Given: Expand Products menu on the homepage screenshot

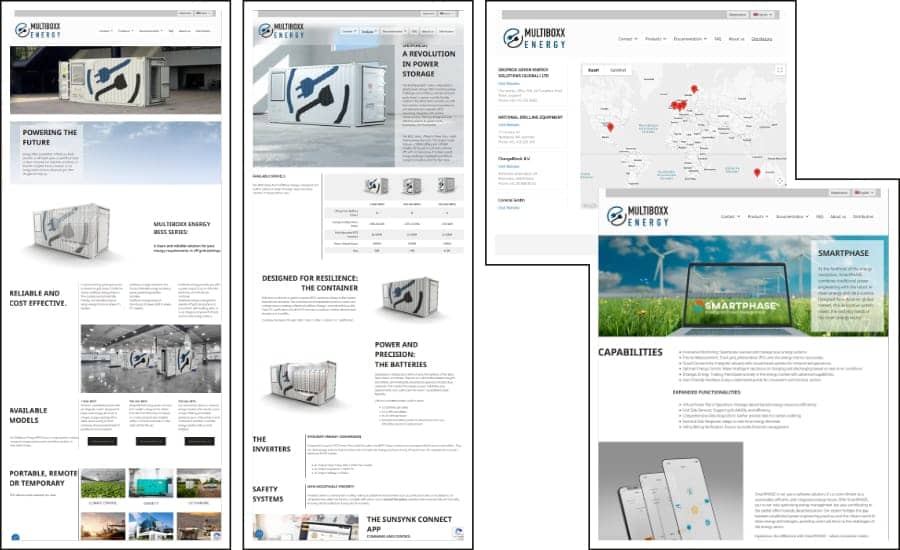Looking at the screenshot, I should 126,31.
